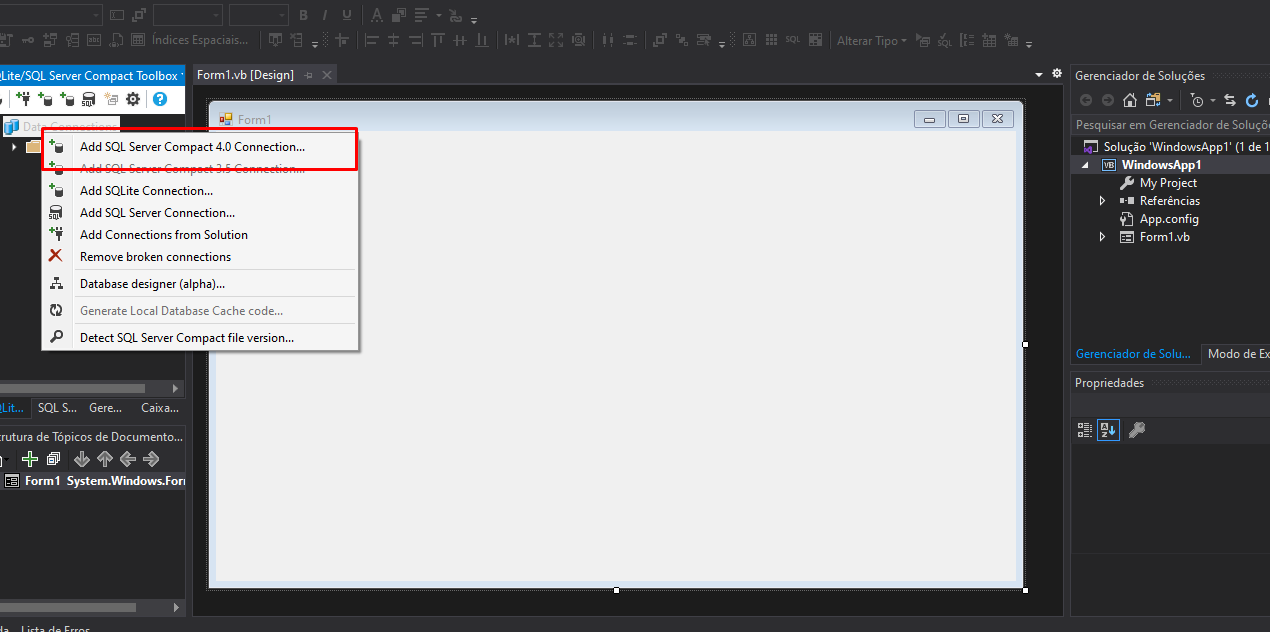Expand the Form1.vb node
Image resolution: width=1270 pixels, height=632 pixels.
point(1103,237)
